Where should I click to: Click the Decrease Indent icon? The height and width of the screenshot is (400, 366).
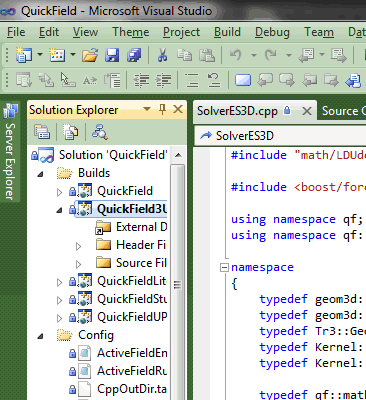pos(141,80)
